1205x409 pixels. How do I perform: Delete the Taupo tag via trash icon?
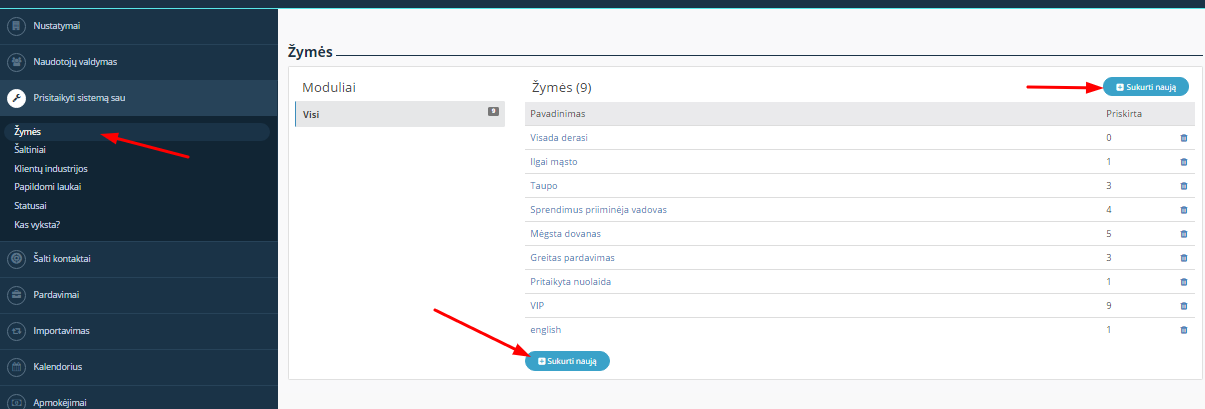(1184, 186)
